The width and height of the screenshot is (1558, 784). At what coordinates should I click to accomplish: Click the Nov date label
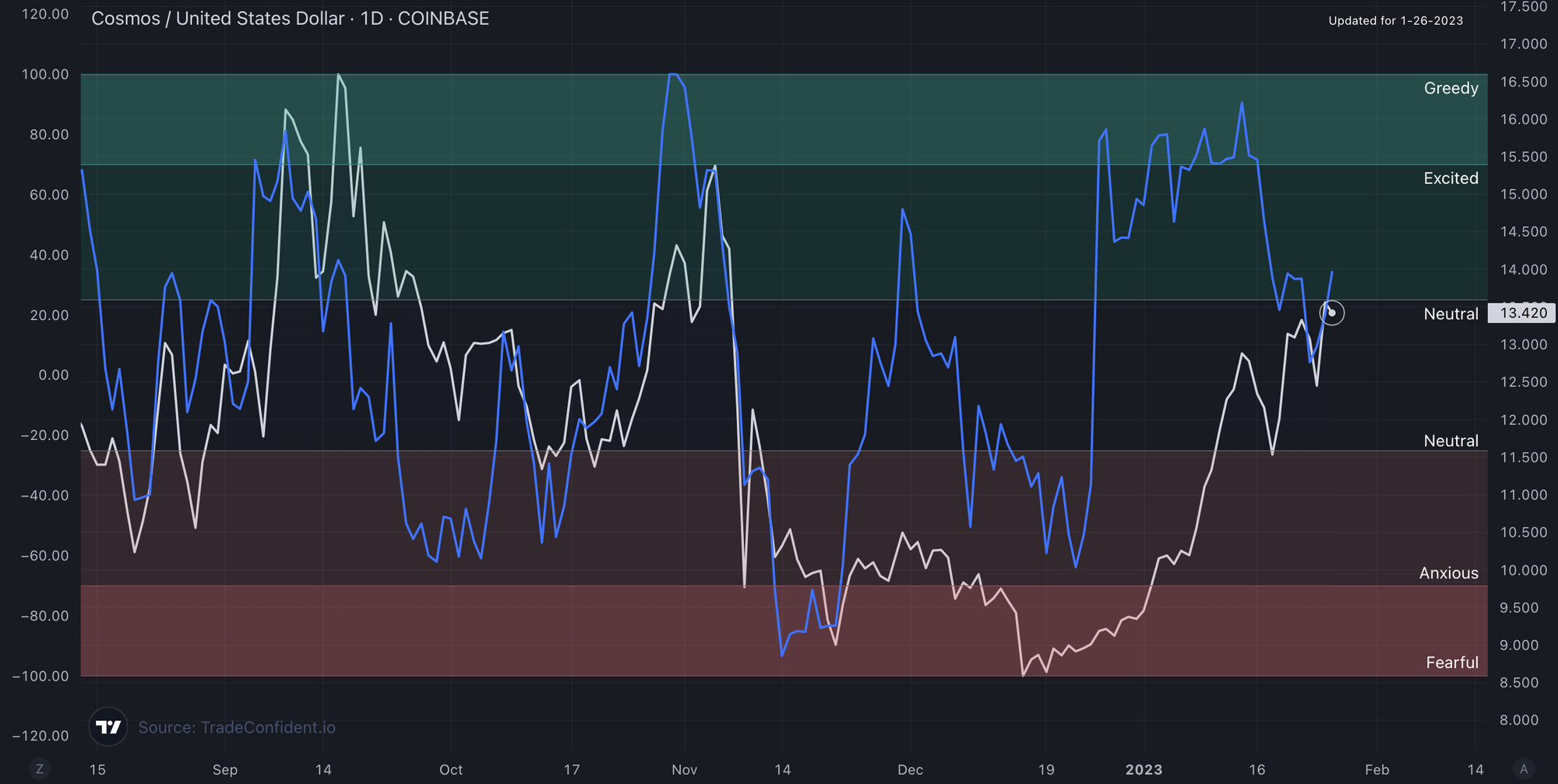point(684,769)
